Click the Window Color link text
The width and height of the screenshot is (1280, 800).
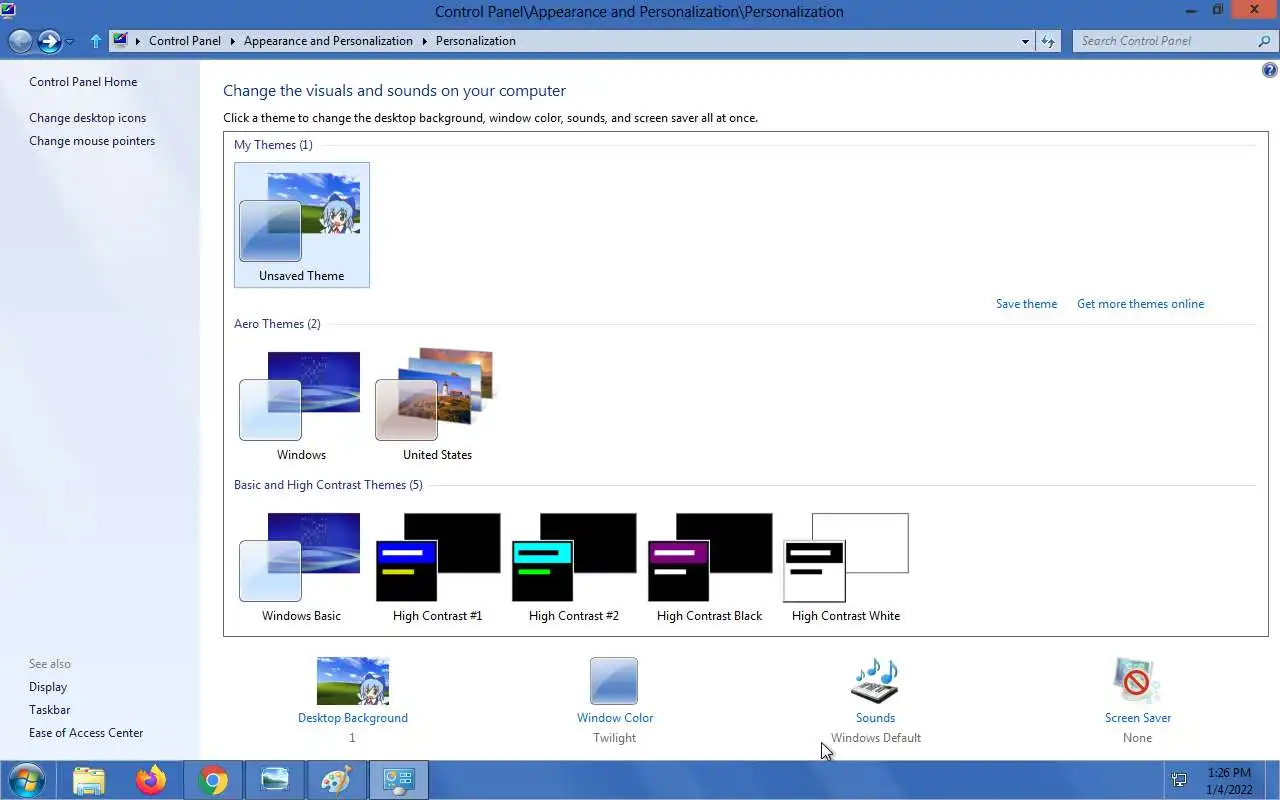[615, 718]
